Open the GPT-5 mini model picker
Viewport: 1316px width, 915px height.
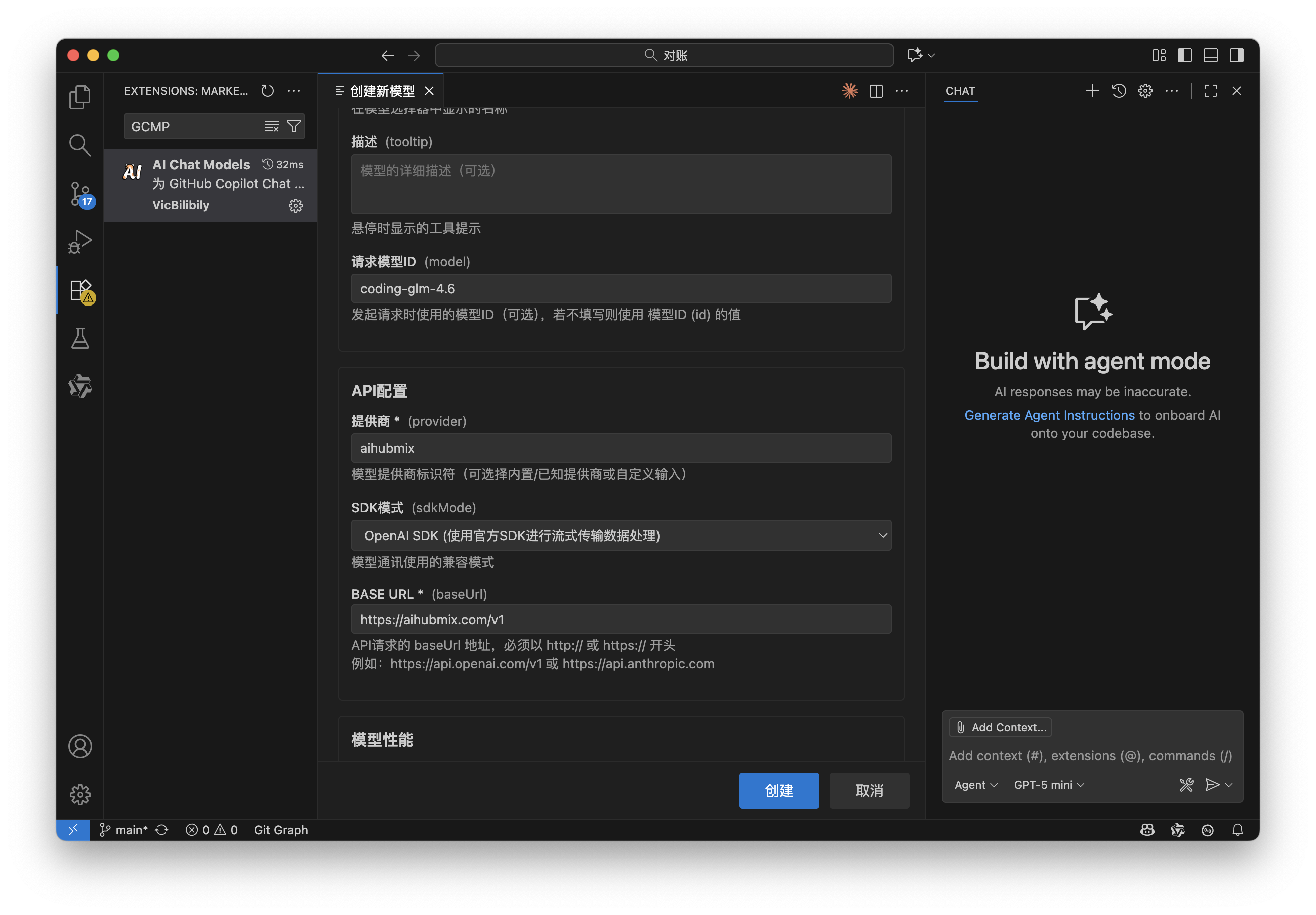[1048, 784]
